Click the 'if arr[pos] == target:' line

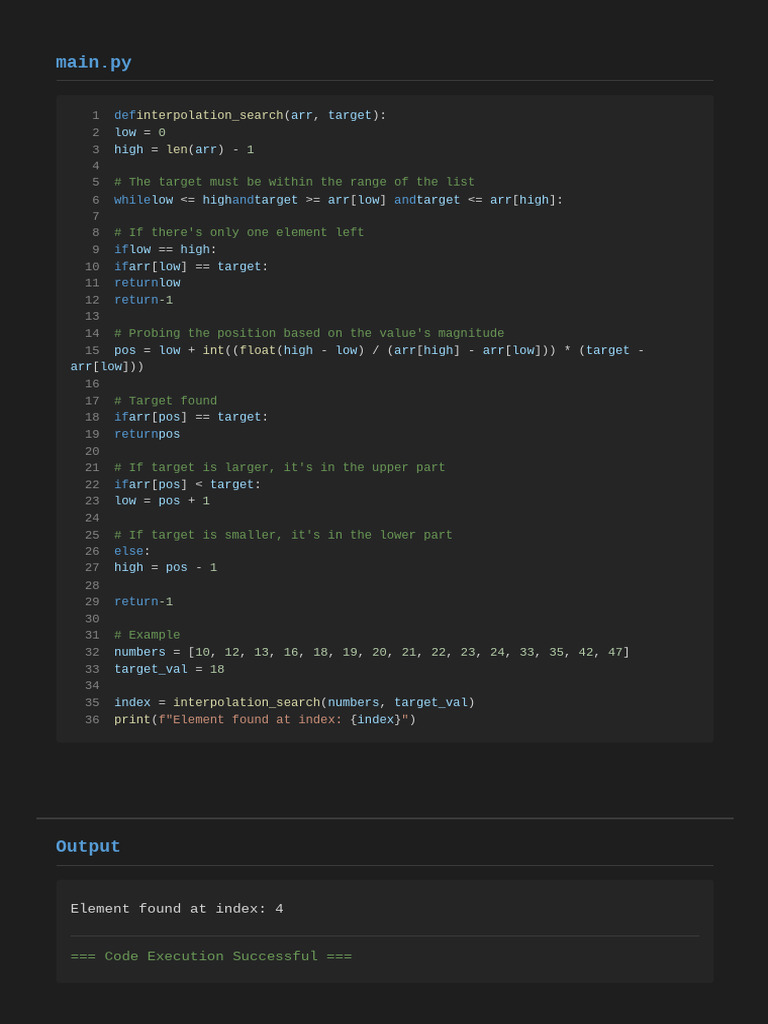coord(191,417)
